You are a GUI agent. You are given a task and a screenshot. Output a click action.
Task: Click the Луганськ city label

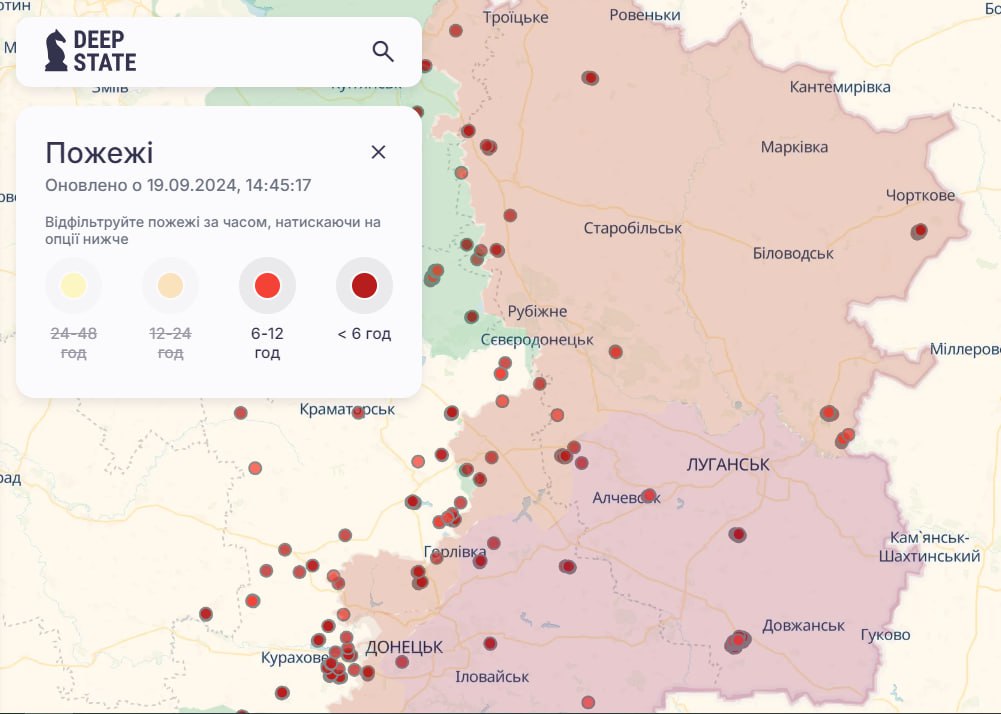728,465
